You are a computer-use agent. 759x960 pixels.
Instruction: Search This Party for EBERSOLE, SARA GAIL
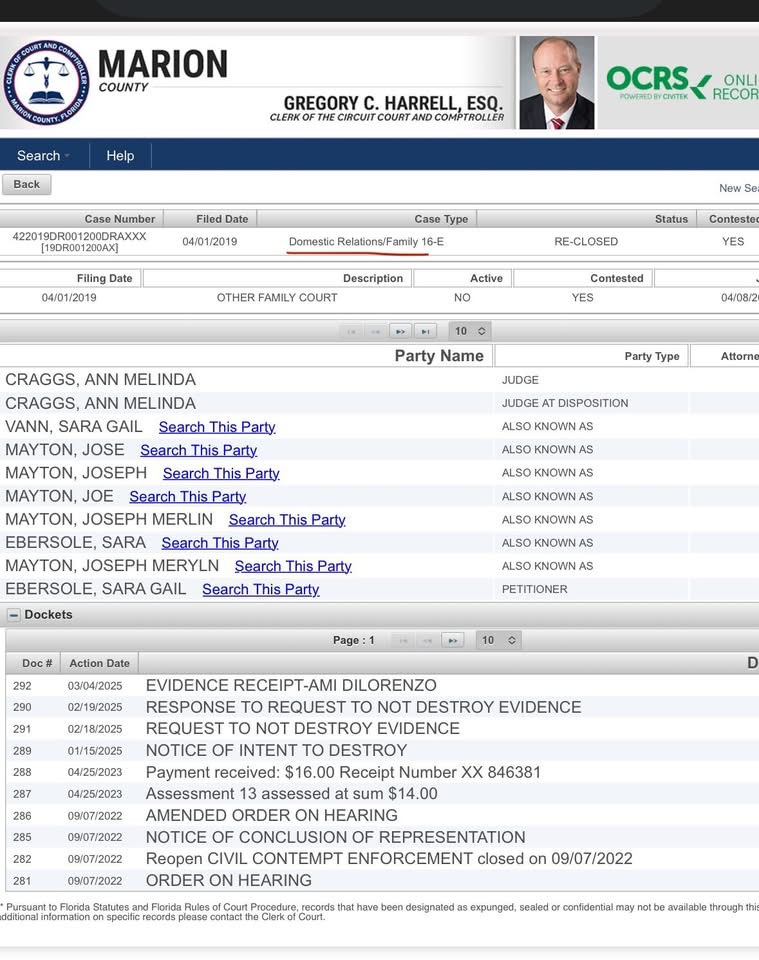[261, 590]
